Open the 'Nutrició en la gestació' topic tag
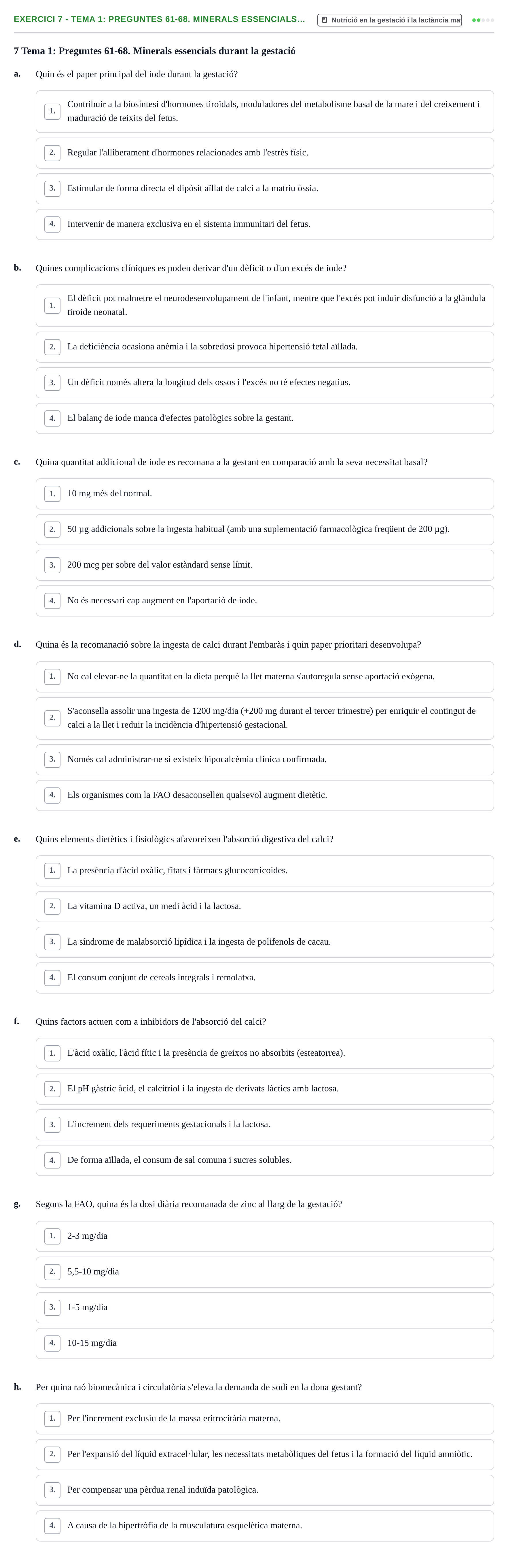Viewport: 508px width, 1568px height. click(389, 20)
